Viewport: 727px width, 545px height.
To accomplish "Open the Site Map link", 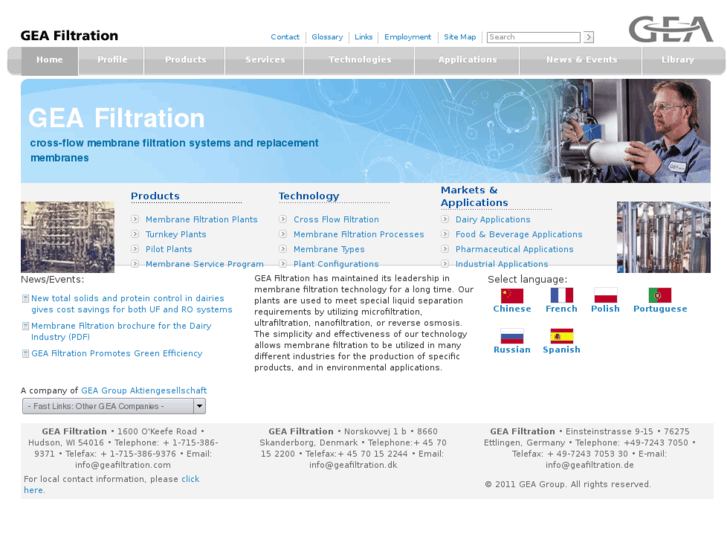I will point(459,37).
